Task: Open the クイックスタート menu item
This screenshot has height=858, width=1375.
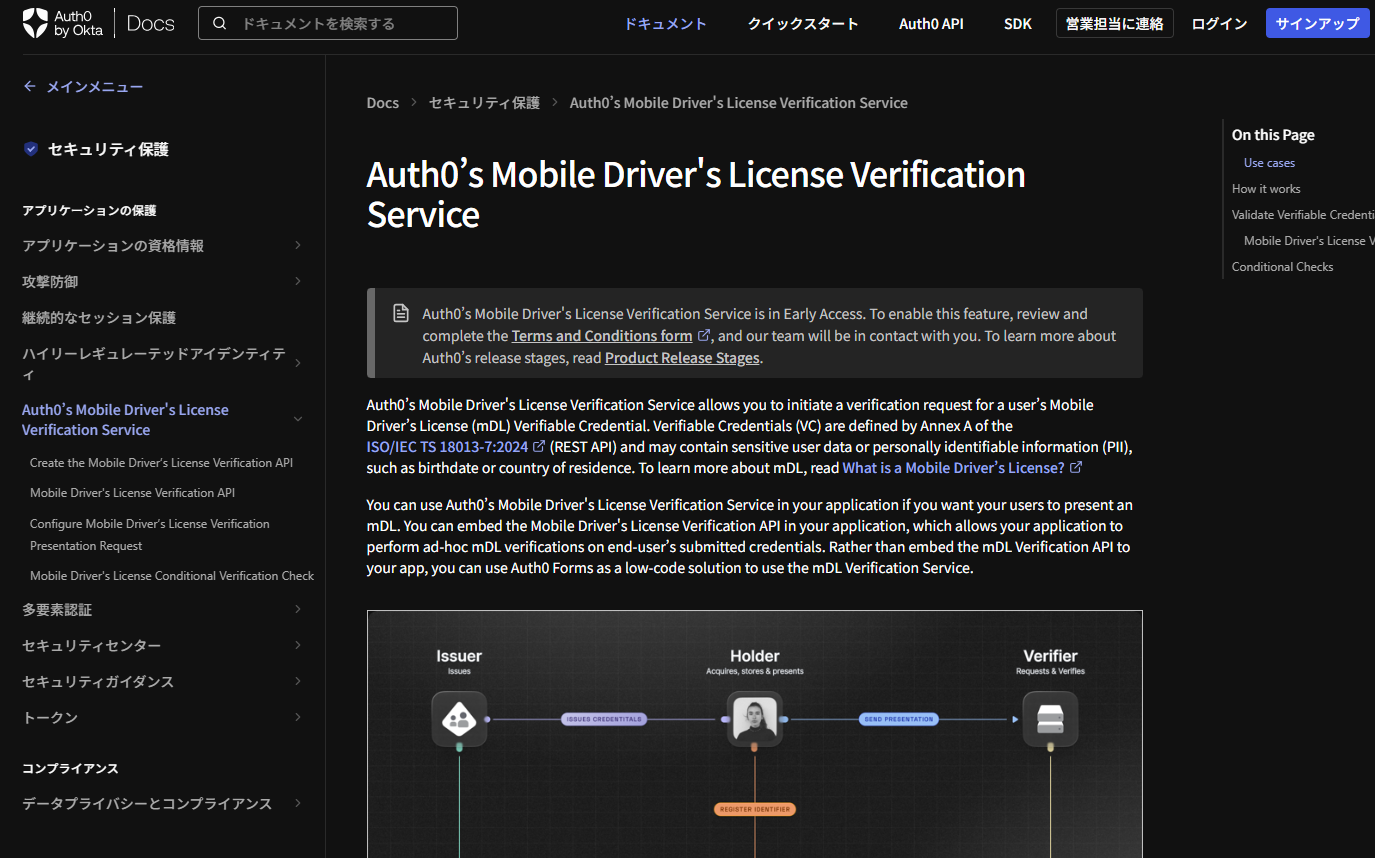Action: 802,23
